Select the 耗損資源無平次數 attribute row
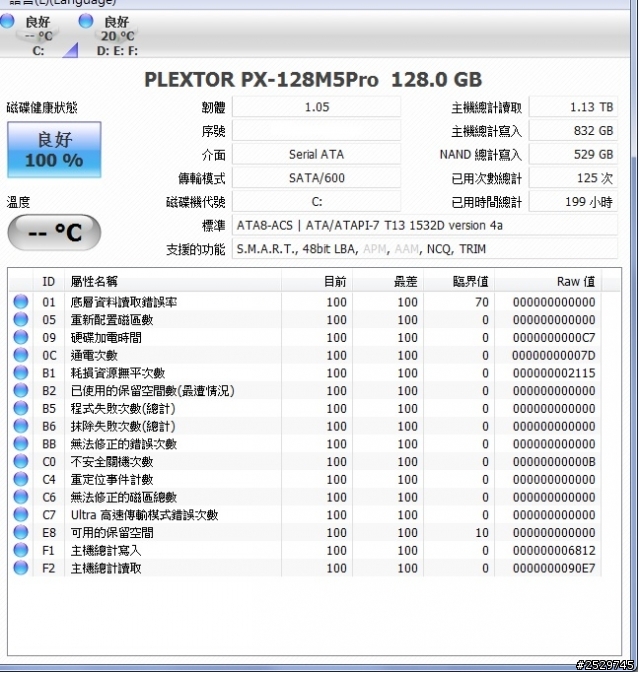Image resolution: width=640 pixels, height=673 pixels. pos(305,373)
